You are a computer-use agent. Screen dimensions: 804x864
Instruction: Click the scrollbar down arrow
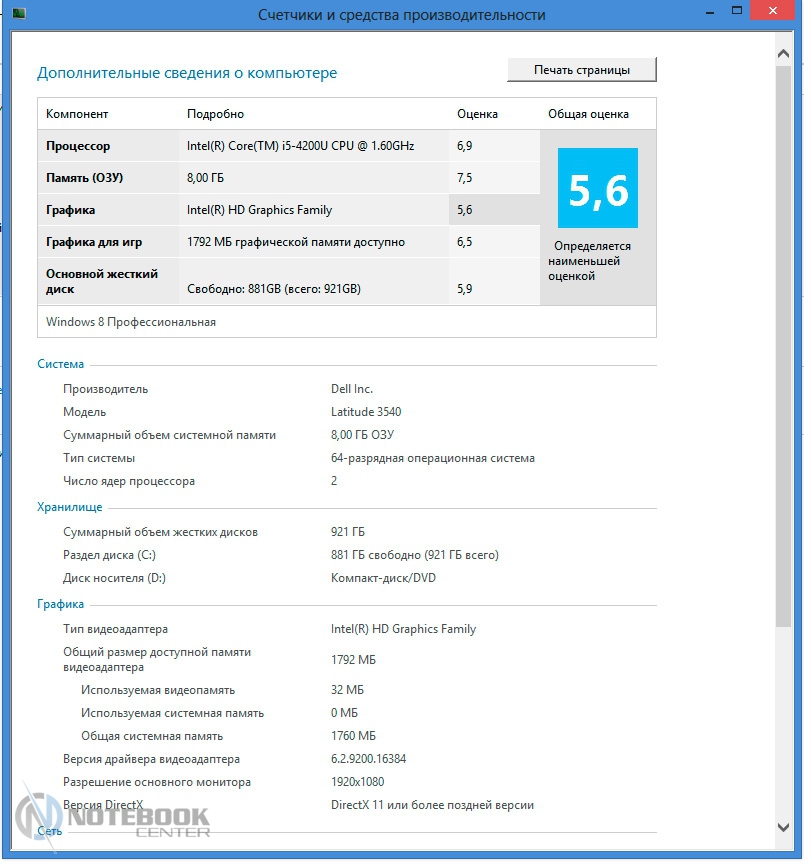click(x=783, y=827)
